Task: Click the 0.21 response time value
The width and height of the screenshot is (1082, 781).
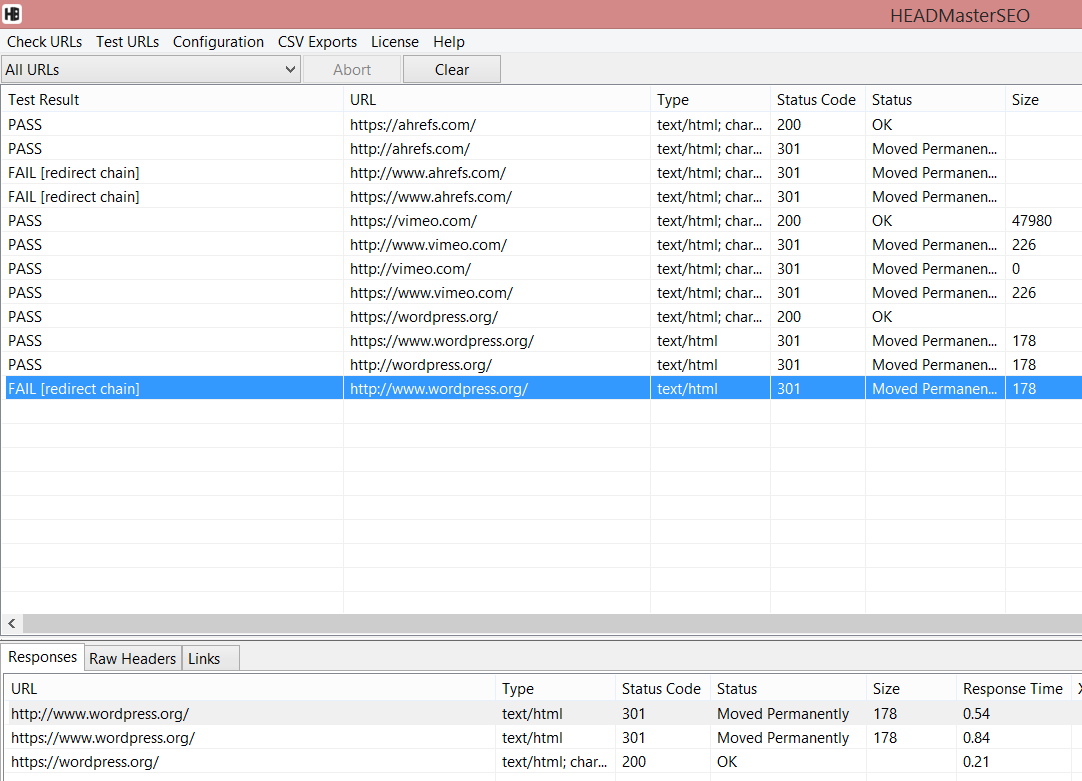Action: [976, 762]
